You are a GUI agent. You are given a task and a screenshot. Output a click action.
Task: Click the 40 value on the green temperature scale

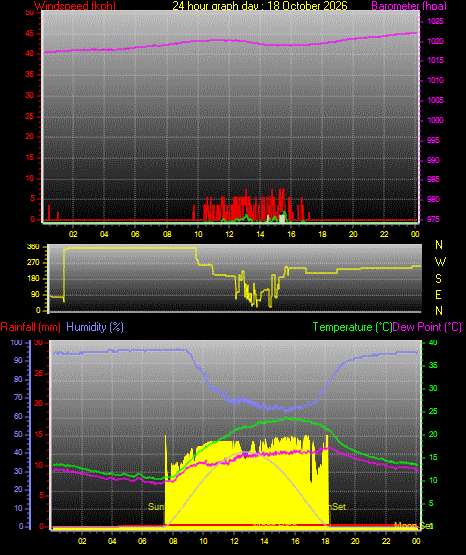pos(433,343)
